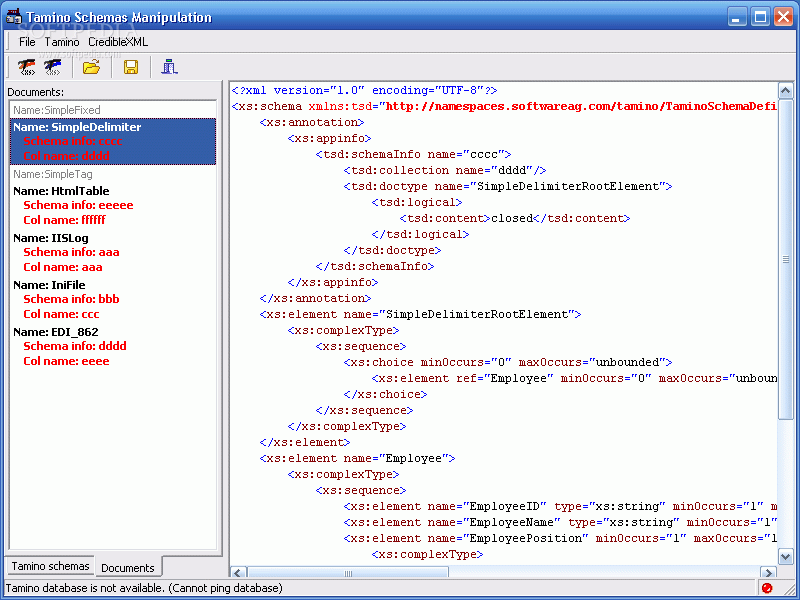Viewport: 800px width, 600px height.
Task: Click the tsd:doctype SimpleDelimiterRootElement line
Action: point(508,186)
